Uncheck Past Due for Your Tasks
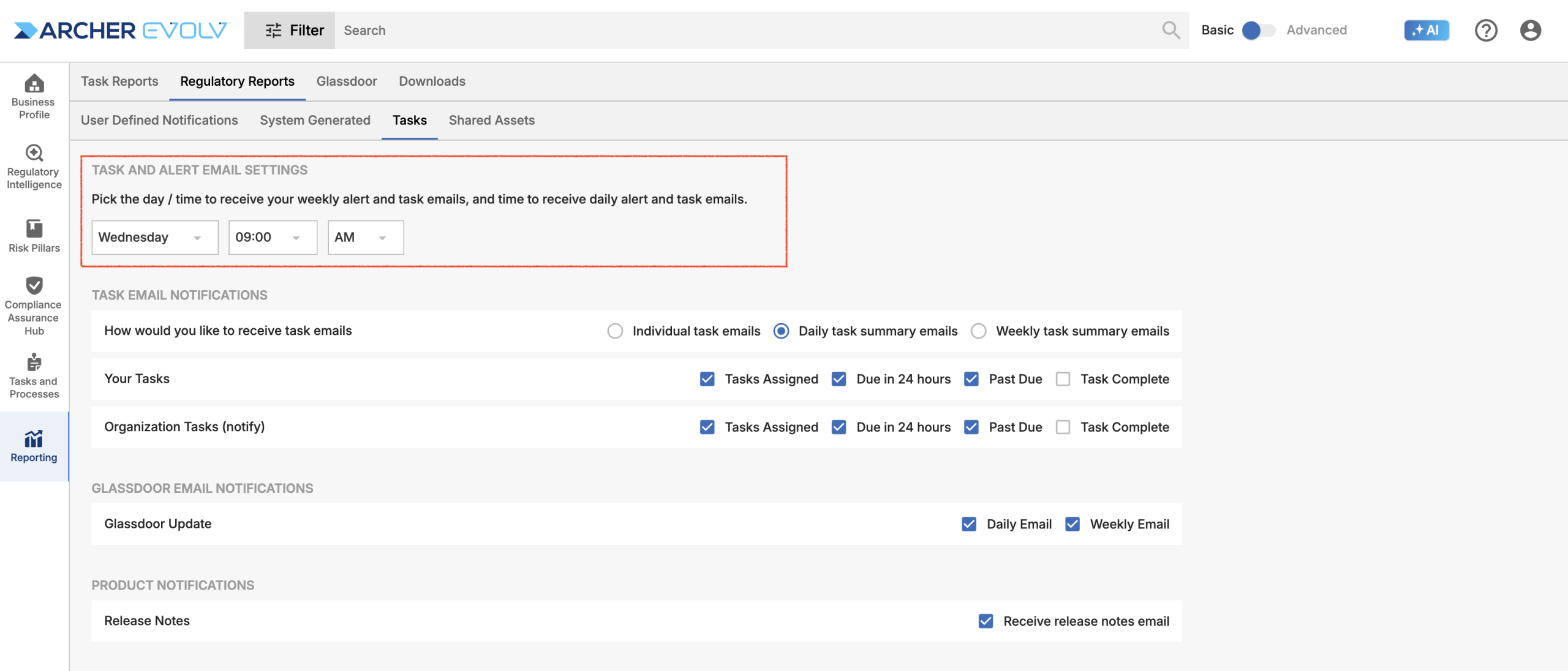This screenshot has height=671, width=1568. (971, 379)
